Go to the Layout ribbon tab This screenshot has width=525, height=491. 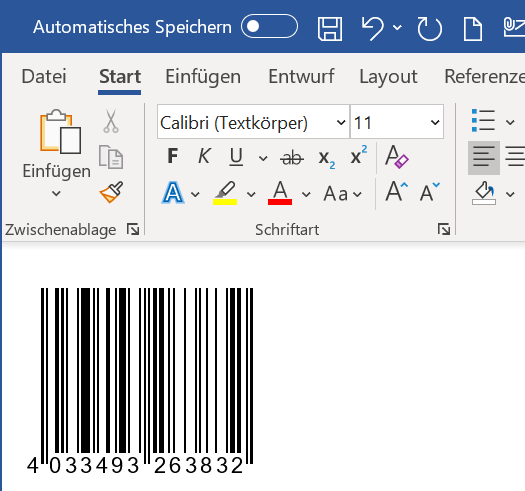click(388, 76)
